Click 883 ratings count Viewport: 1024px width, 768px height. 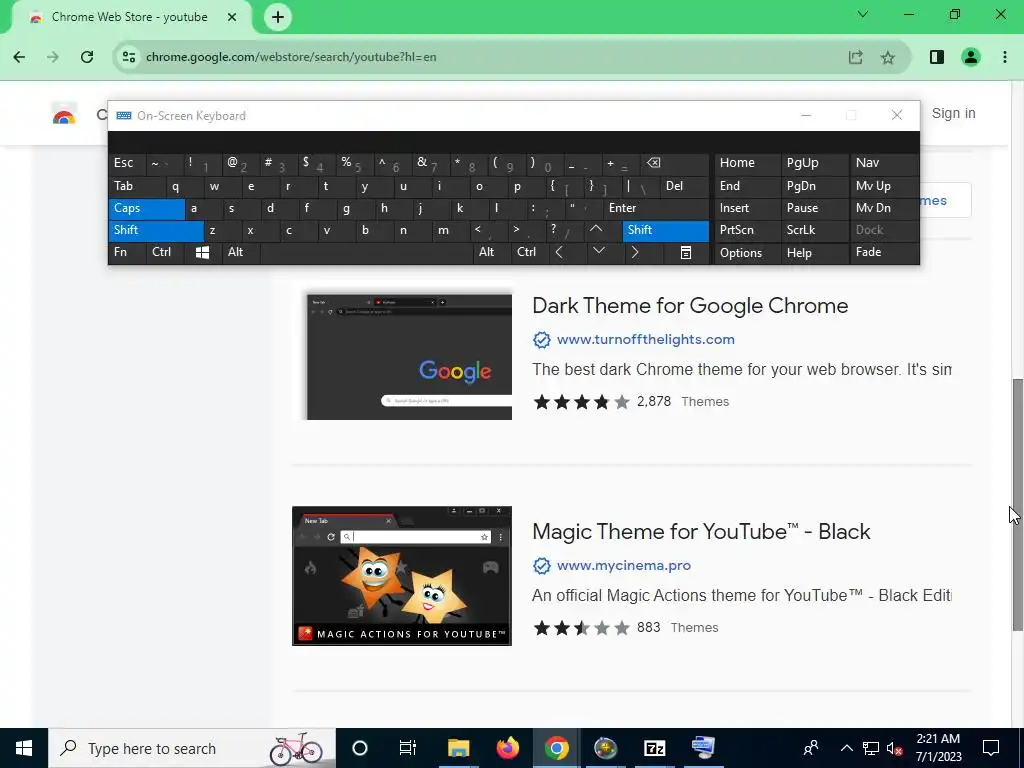(648, 628)
